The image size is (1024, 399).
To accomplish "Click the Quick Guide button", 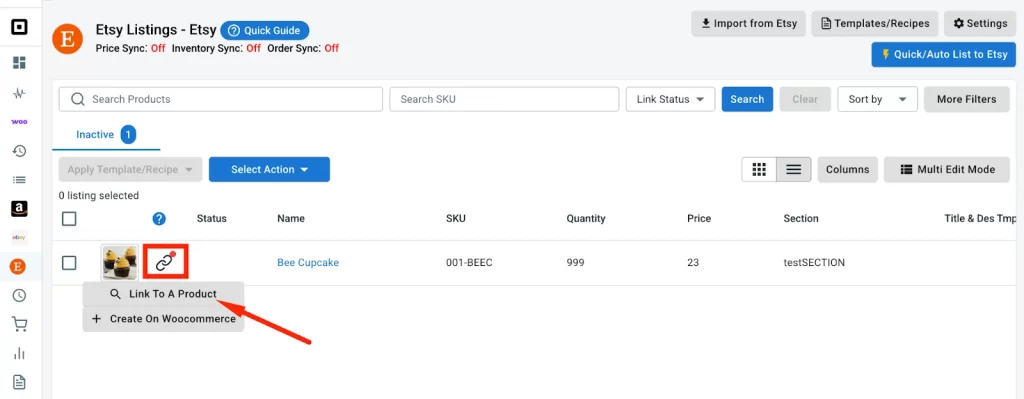I will [264, 31].
